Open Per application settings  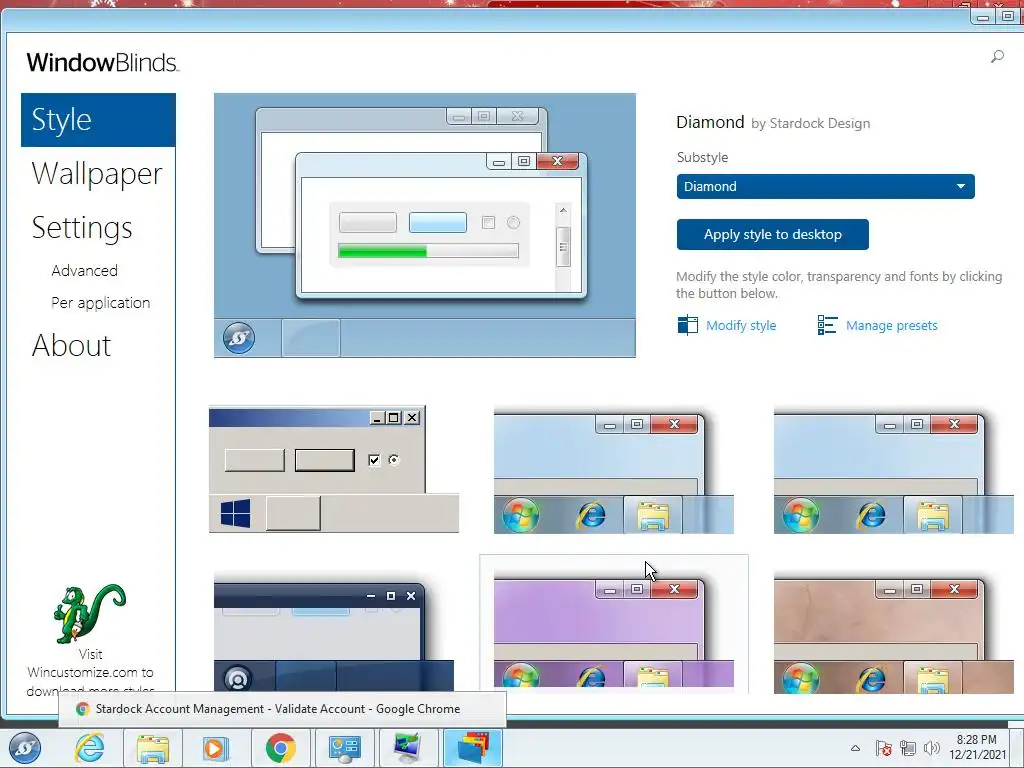coord(101,303)
